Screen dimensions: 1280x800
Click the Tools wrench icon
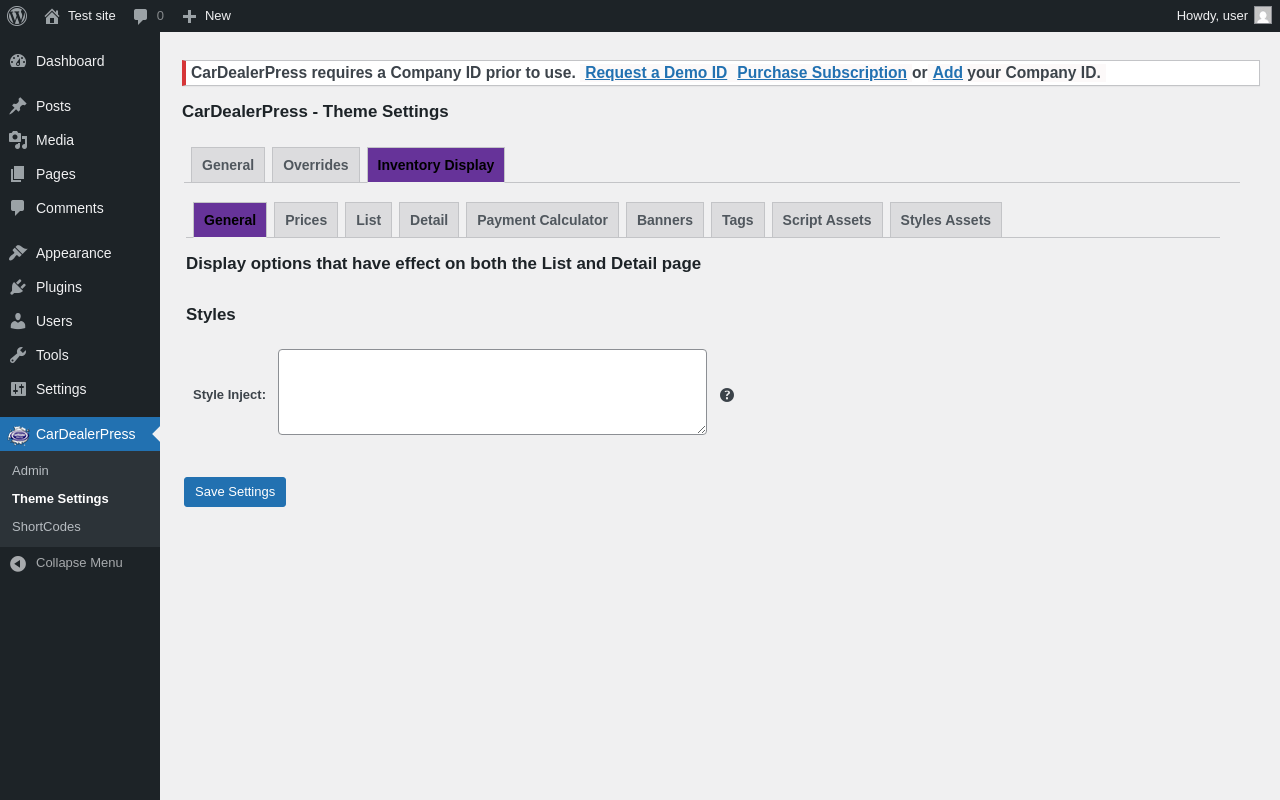(x=18, y=355)
